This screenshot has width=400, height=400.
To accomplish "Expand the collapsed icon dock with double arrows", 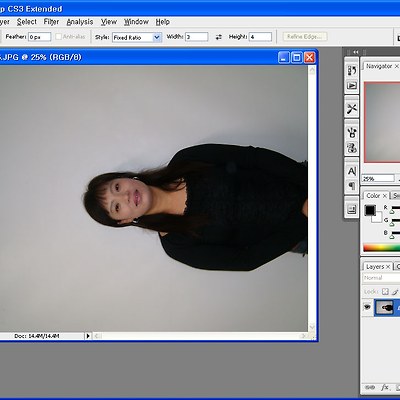I will [x=356, y=52].
